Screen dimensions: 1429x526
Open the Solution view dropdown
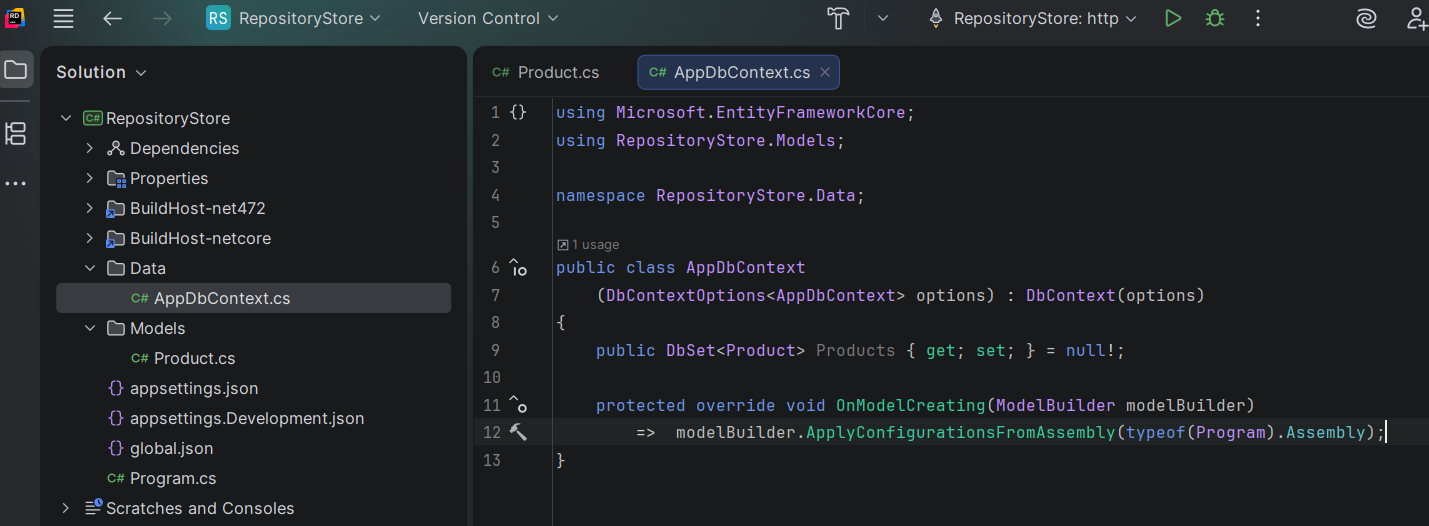coord(101,72)
